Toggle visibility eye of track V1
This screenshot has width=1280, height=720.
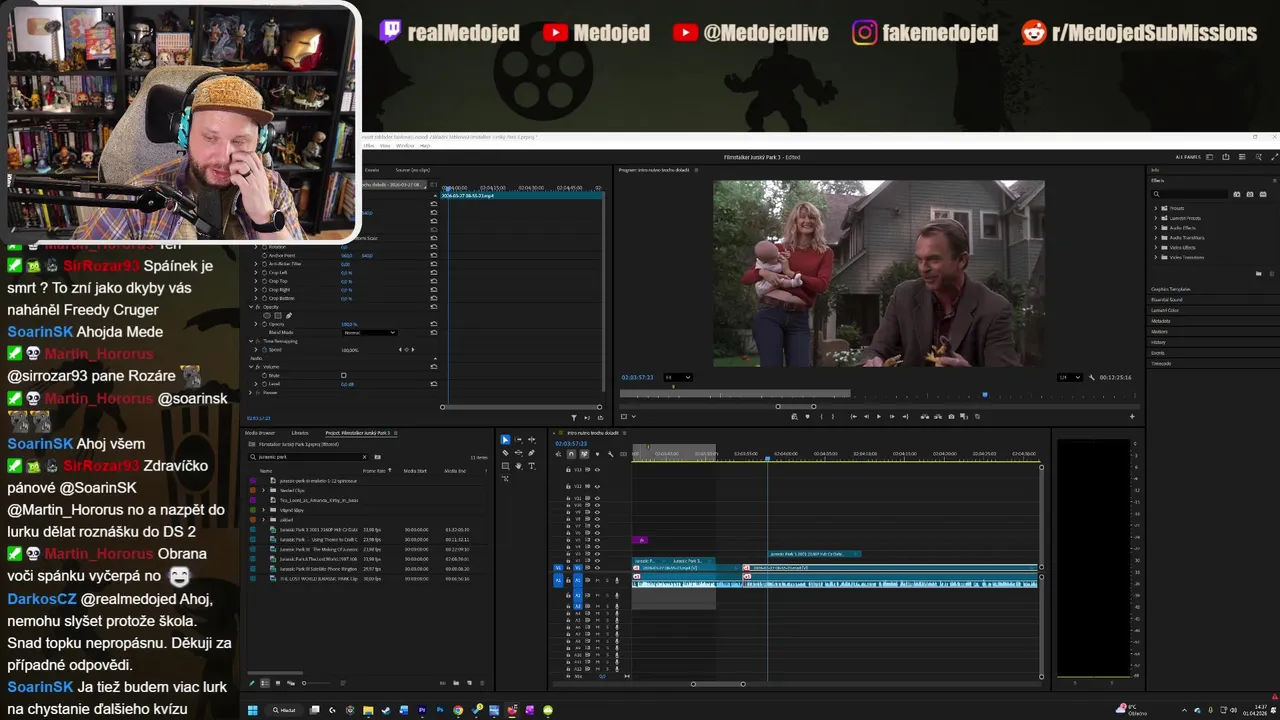[597, 568]
